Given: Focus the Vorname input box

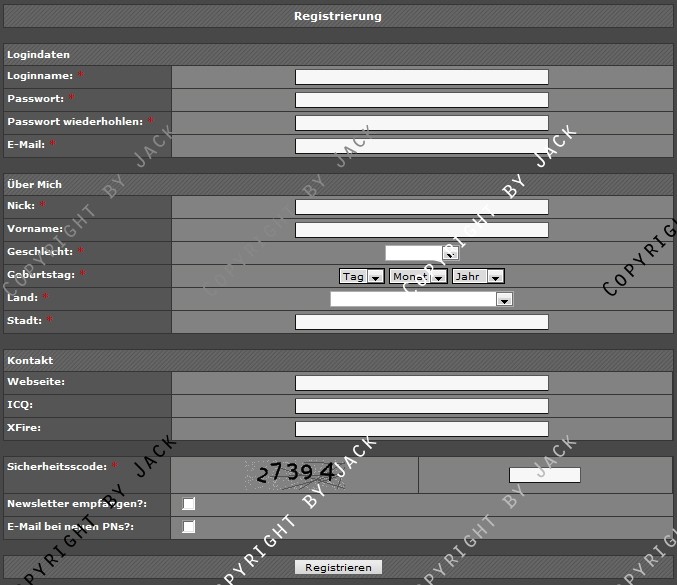Looking at the screenshot, I should click(421, 230).
